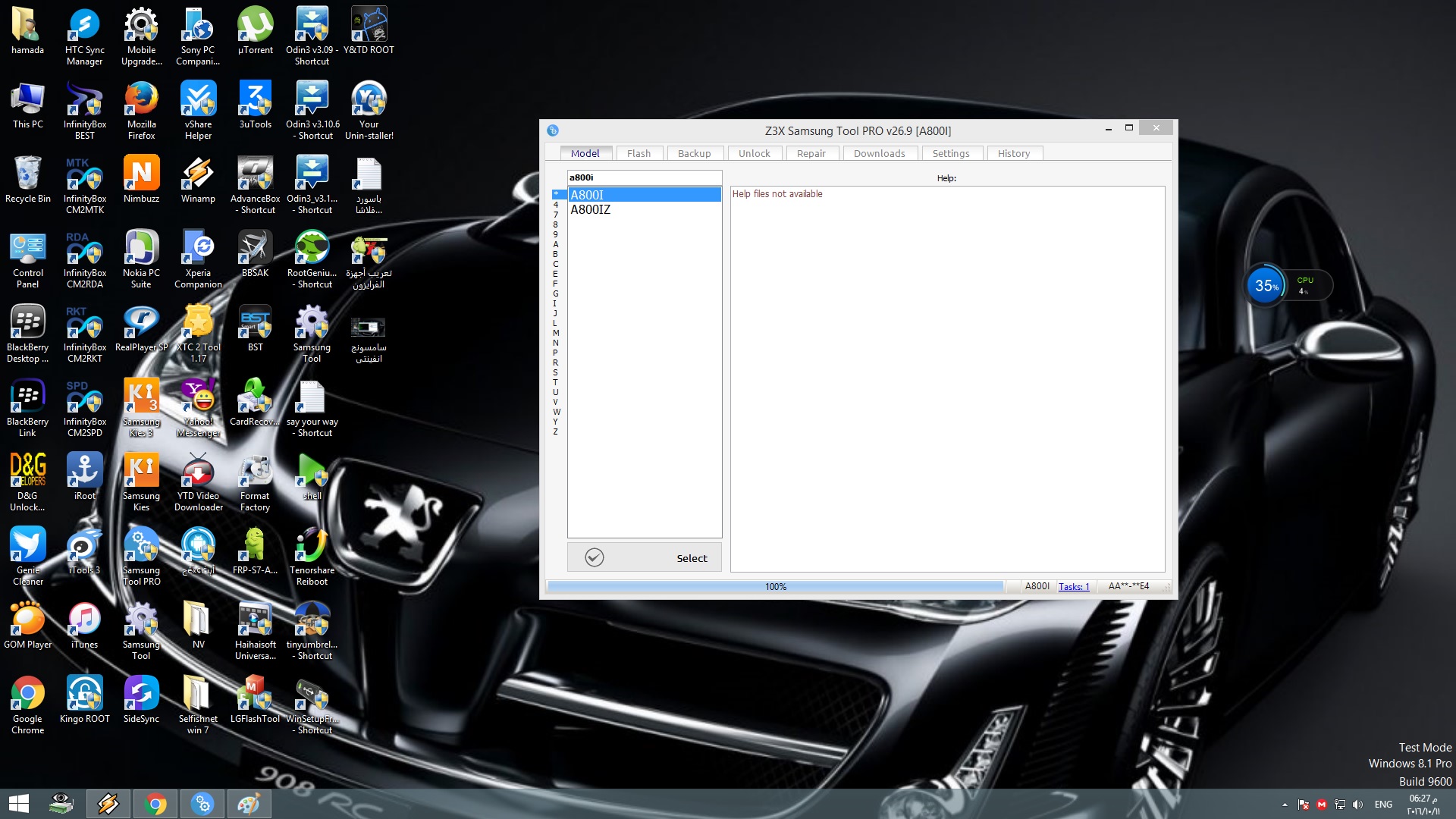Viewport: 1456px width, 819px height.
Task: Open HTC Sync Manager desktop icon
Action: tap(84, 36)
